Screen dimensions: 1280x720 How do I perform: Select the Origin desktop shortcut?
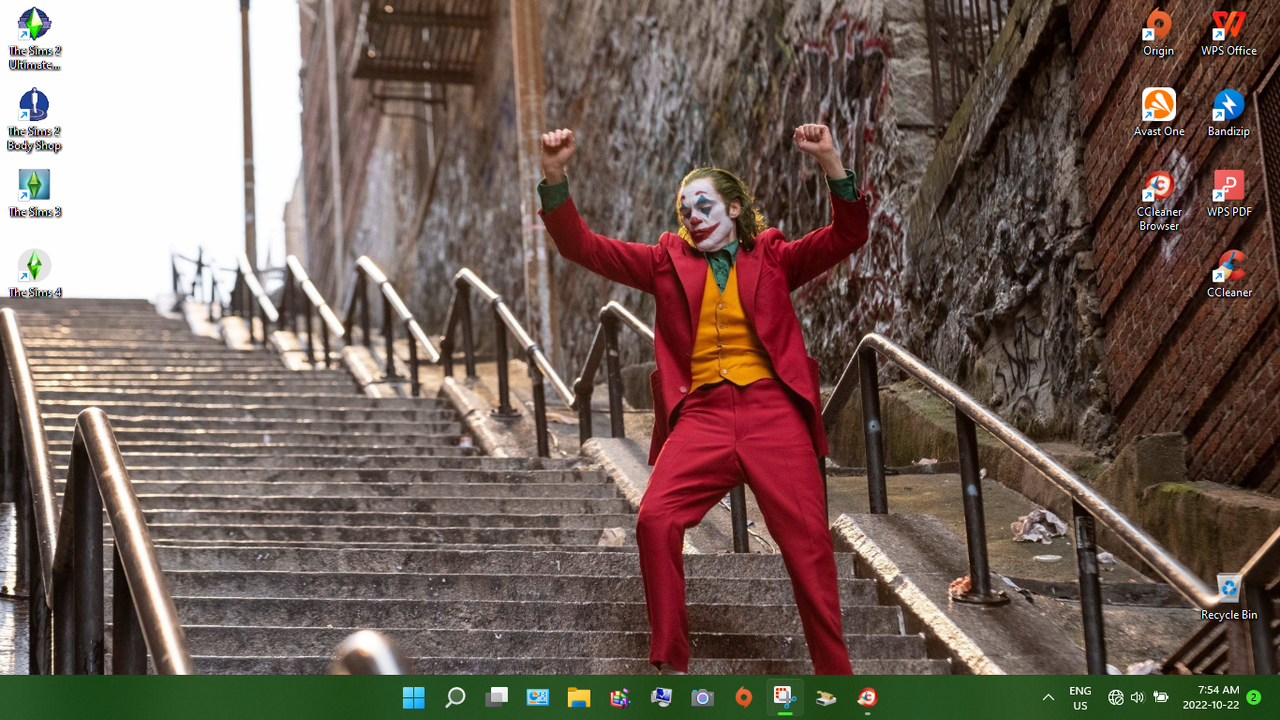point(1159,32)
